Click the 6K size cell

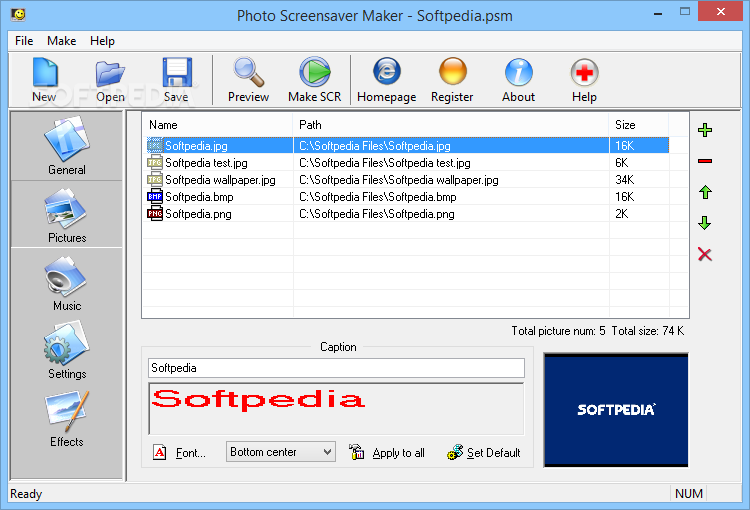coord(622,163)
